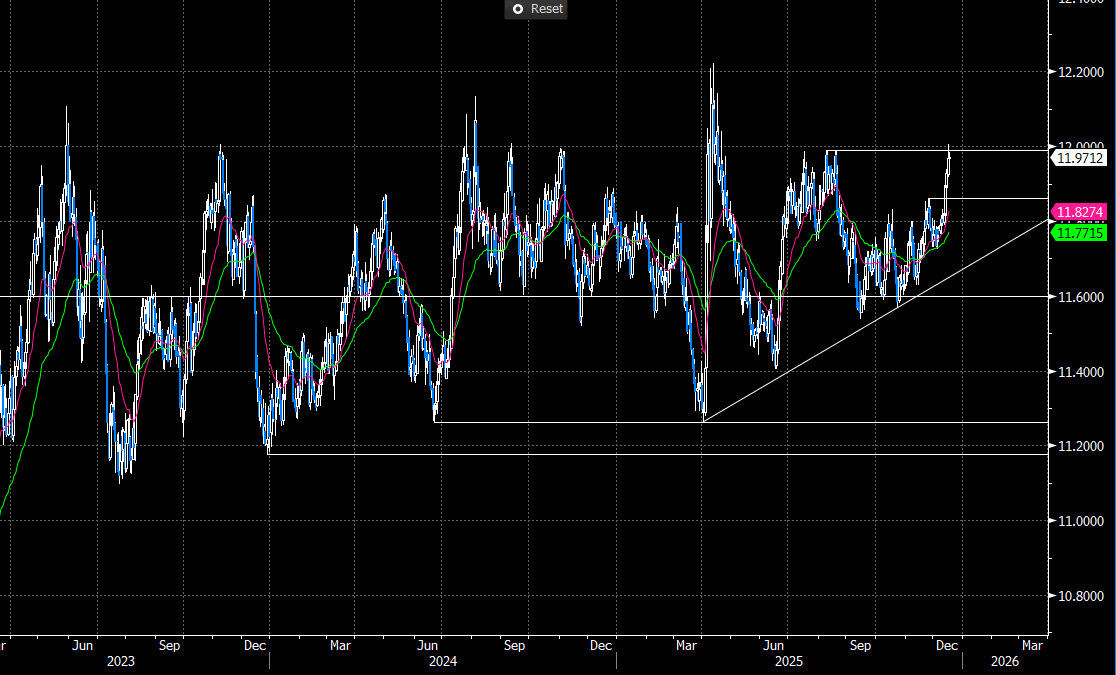The width and height of the screenshot is (1116, 675).
Task: Click the 2025 year label on time axis
Action: tap(789, 661)
